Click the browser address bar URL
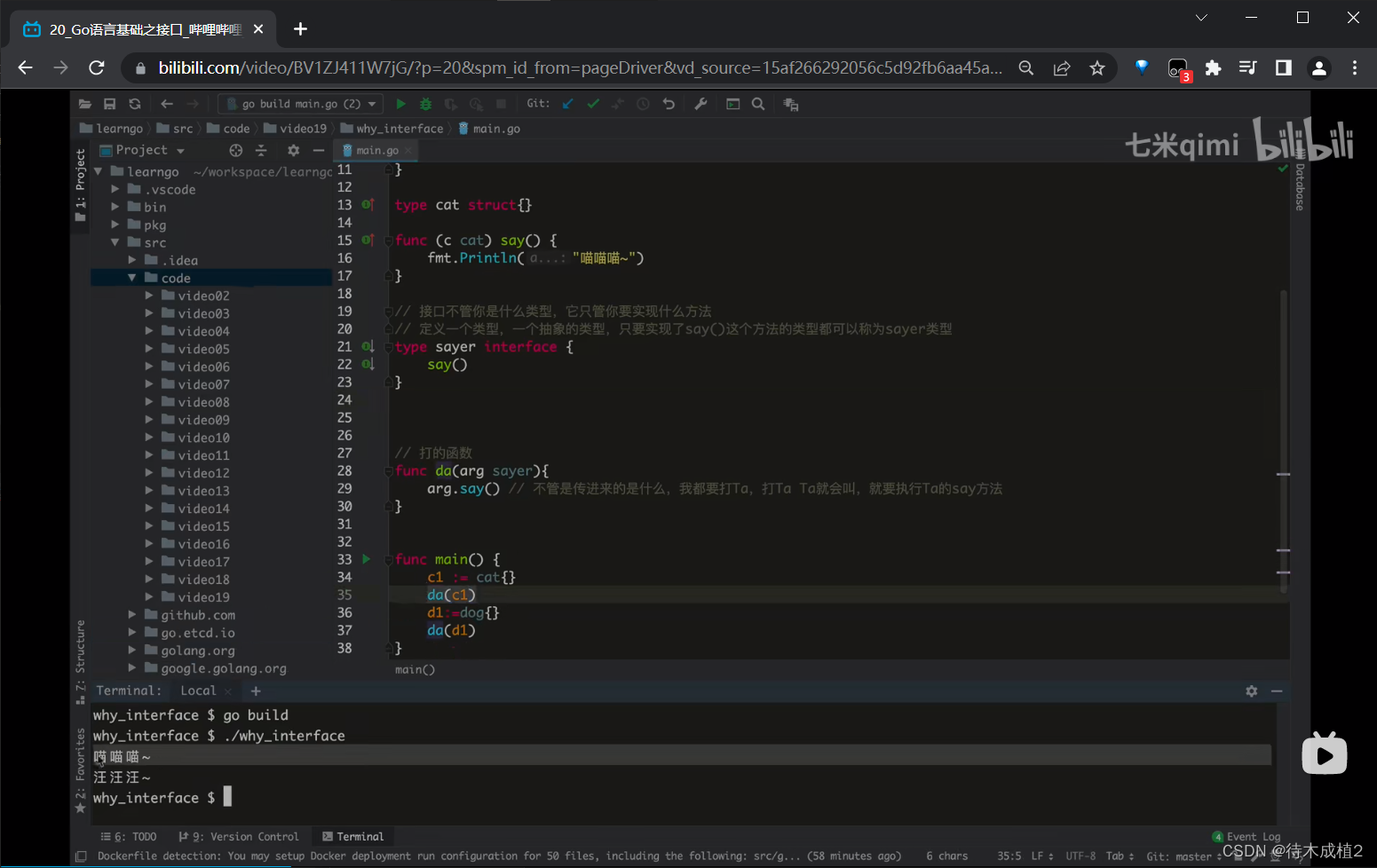Viewport: 1377px width, 868px height. (x=581, y=67)
